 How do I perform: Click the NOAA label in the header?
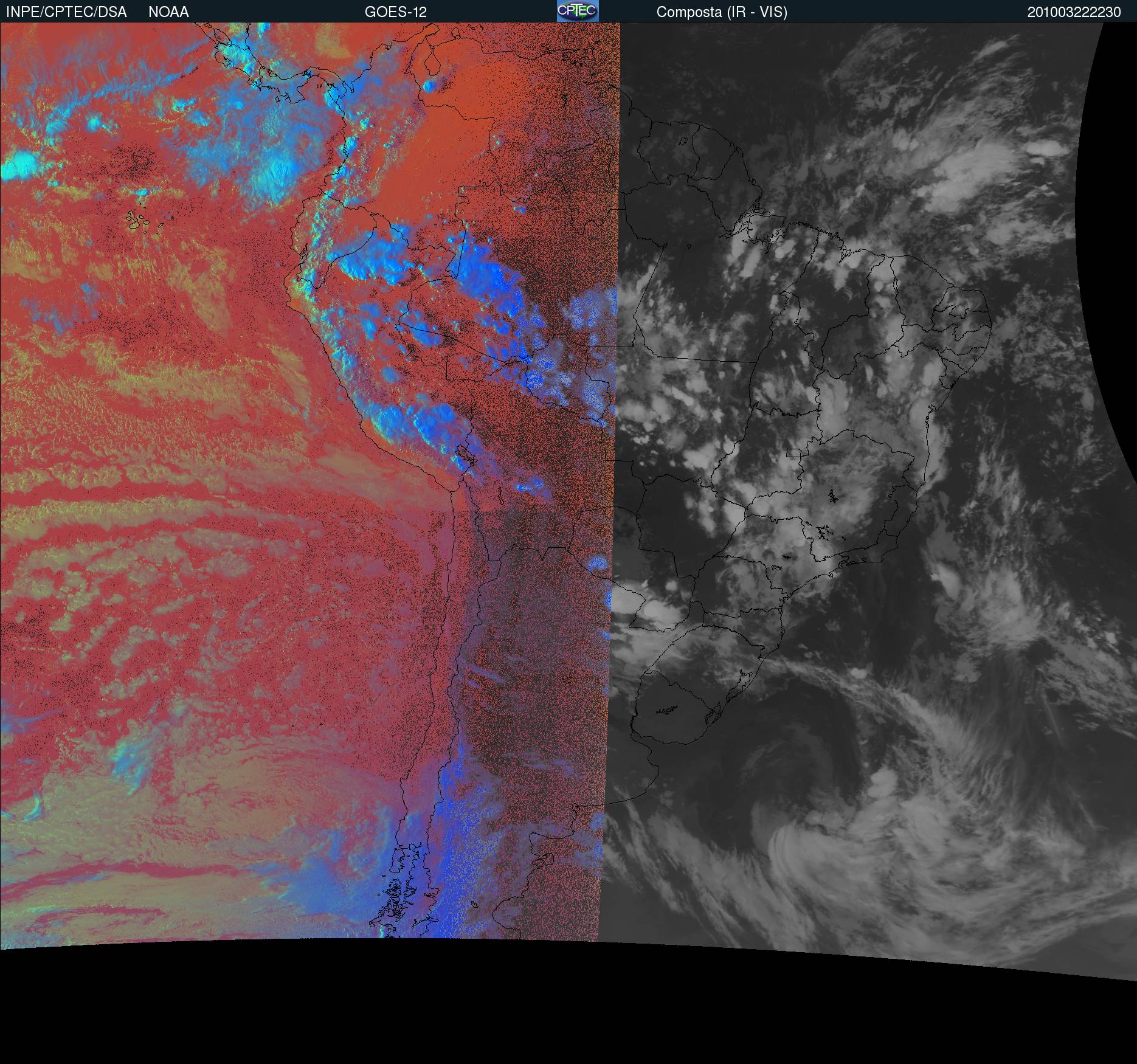[x=168, y=12]
